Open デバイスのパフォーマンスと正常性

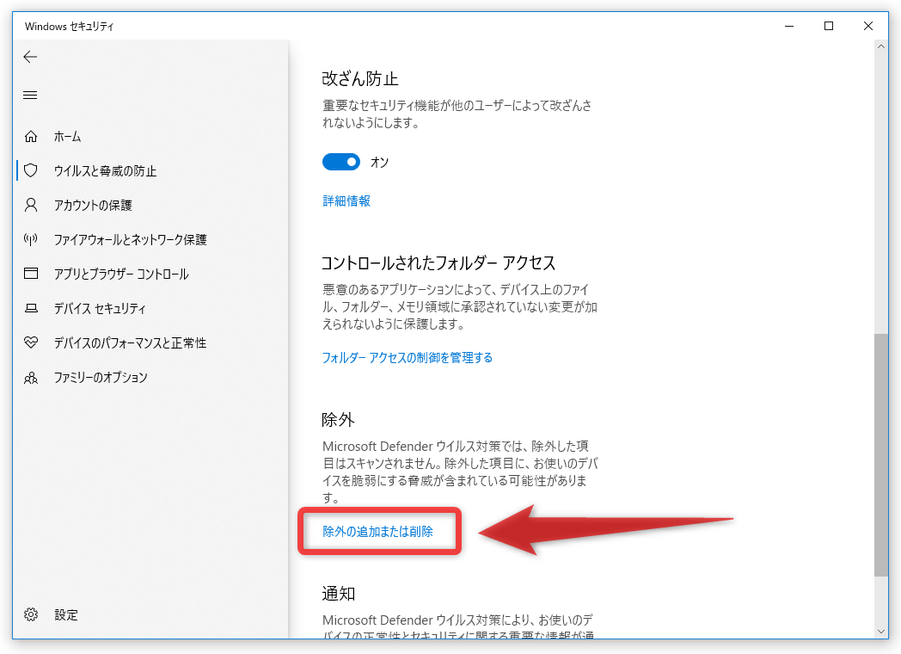tap(130, 343)
